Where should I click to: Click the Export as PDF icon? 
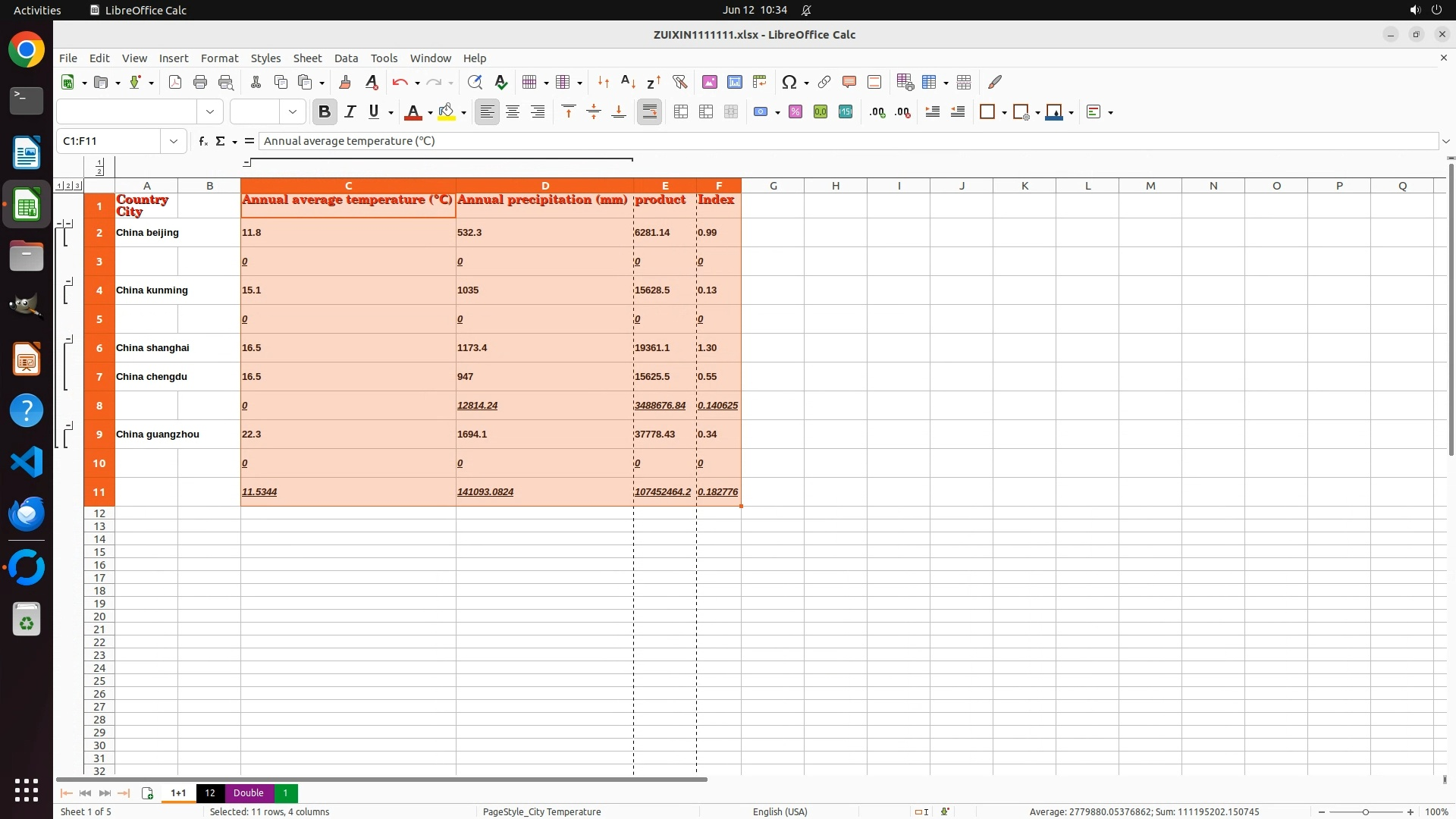click(x=175, y=82)
